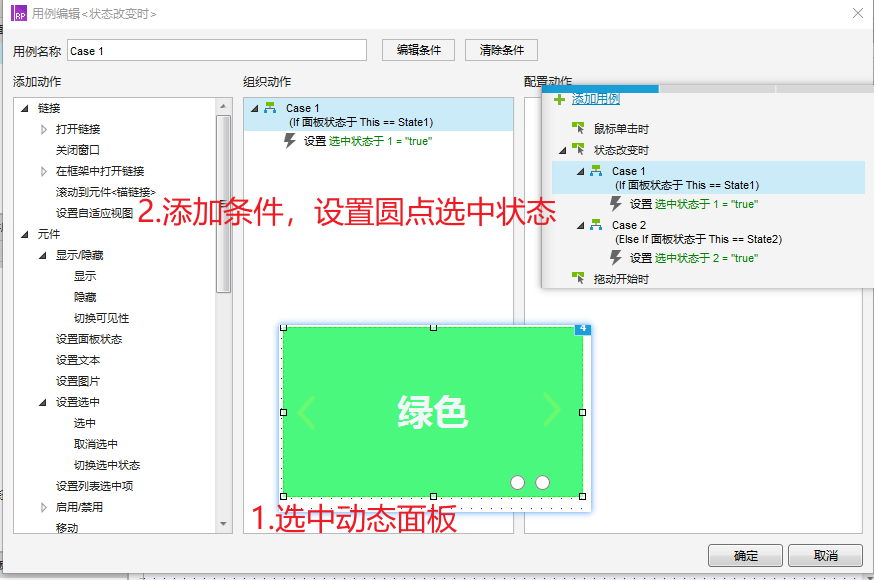
Task: Click (Else If 面板状态于 This == State2) condition text
Action: pyautogui.click(x=698, y=239)
